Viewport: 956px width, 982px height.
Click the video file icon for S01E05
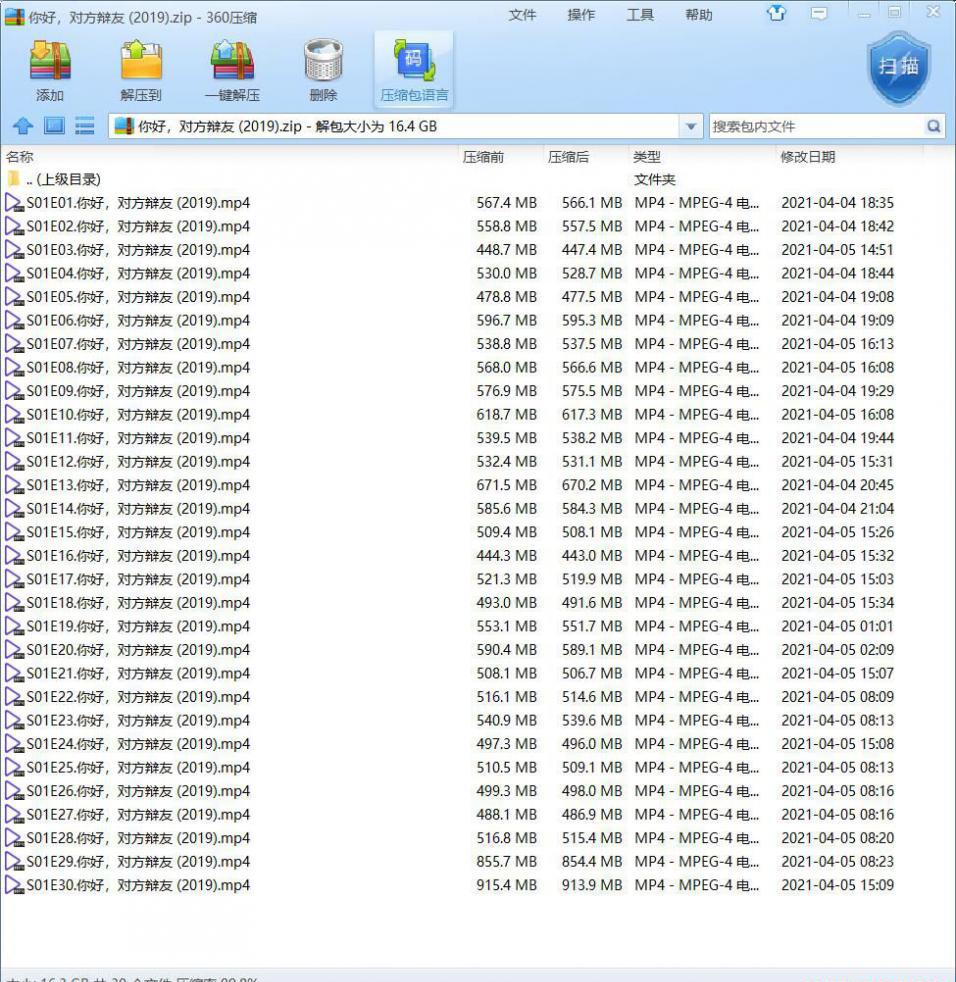tap(14, 297)
